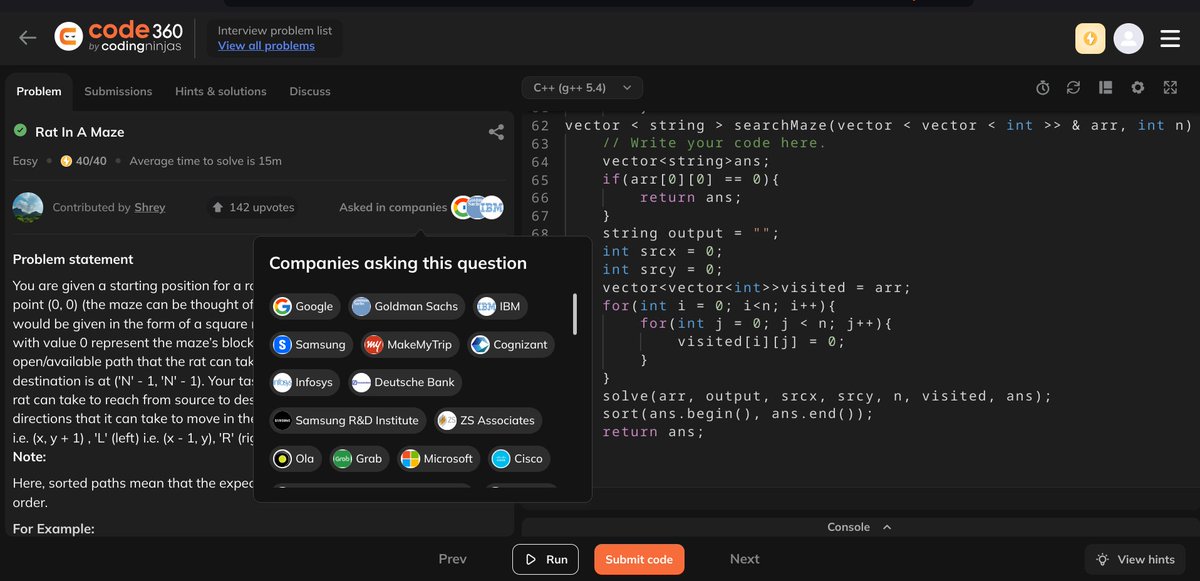Open the lightning streak badge icon
Screen dimensions: 1200x581
[1090, 38]
